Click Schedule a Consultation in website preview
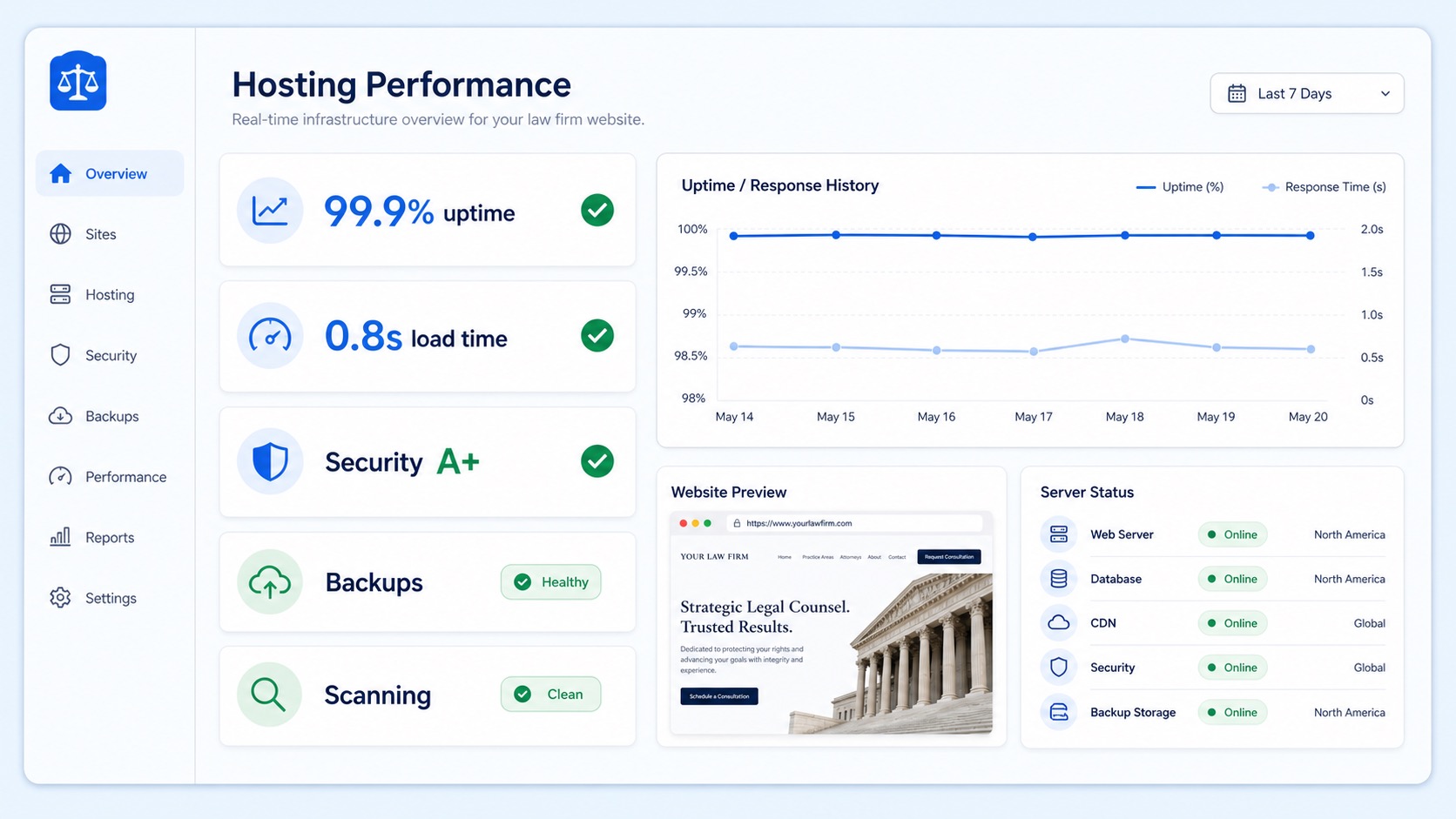This screenshot has height=819, width=1456. click(x=719, y=696)
